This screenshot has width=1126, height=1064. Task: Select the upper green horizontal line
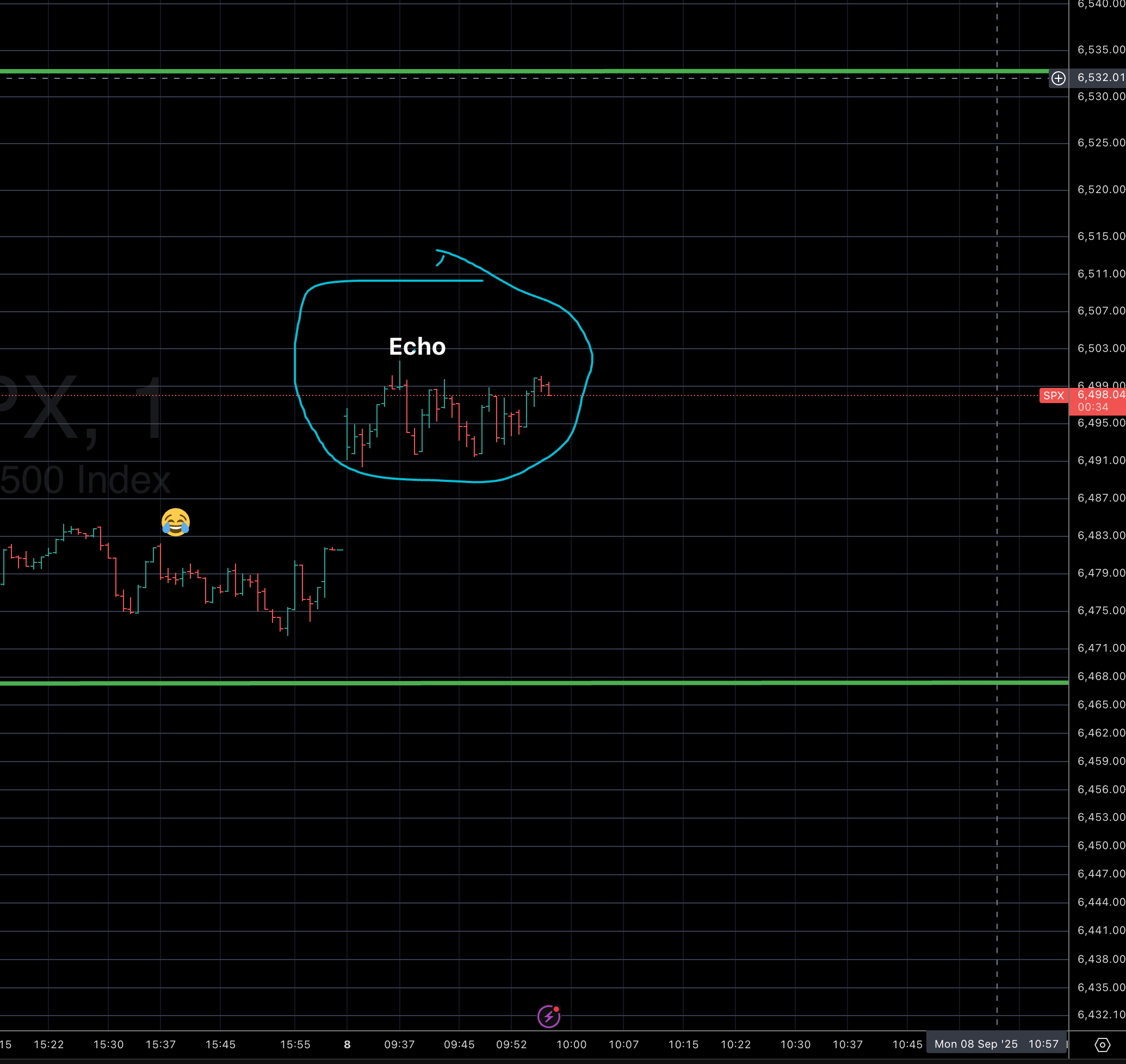tap(511, 71)
